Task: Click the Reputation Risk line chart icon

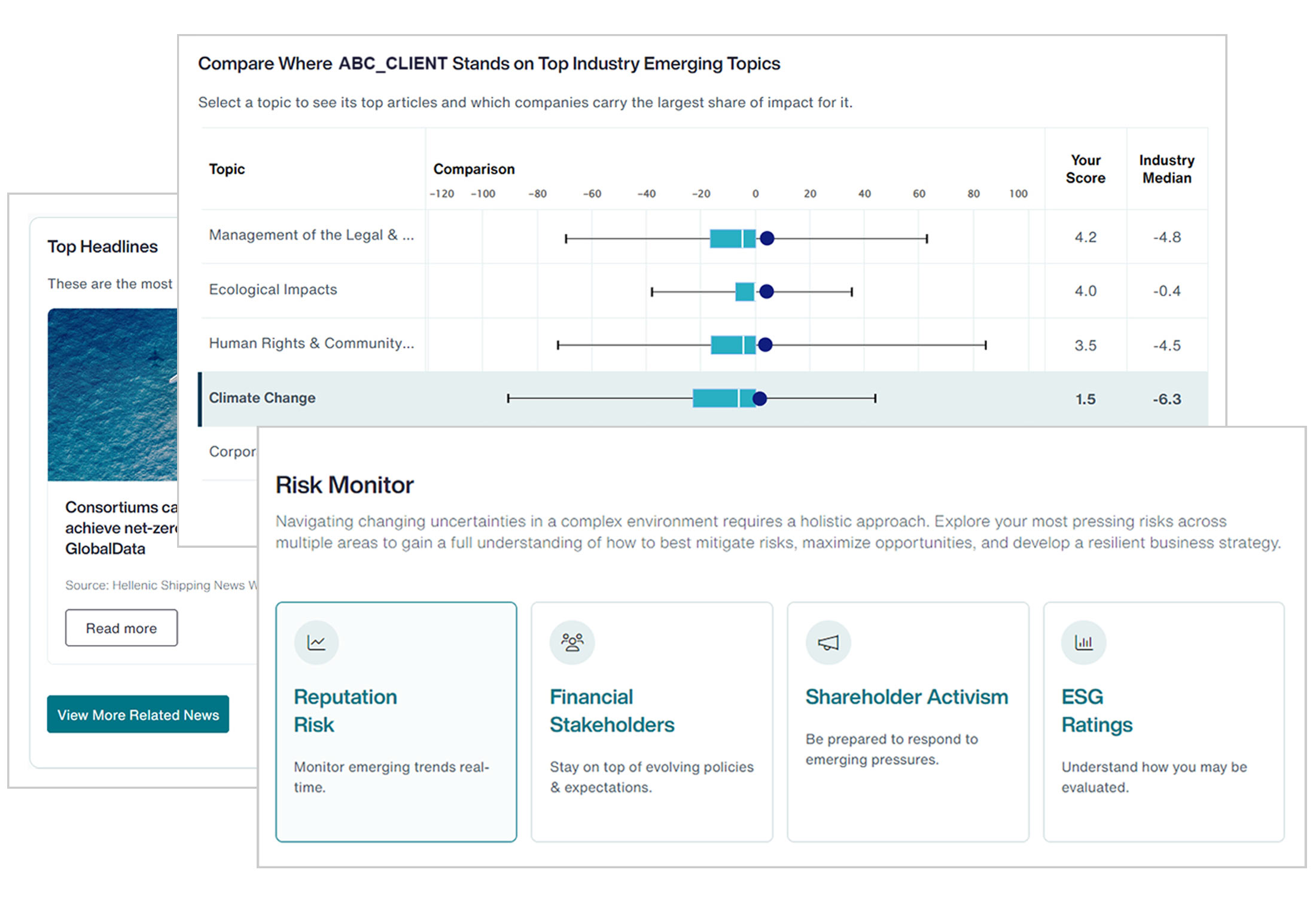Action: [316, 643]
